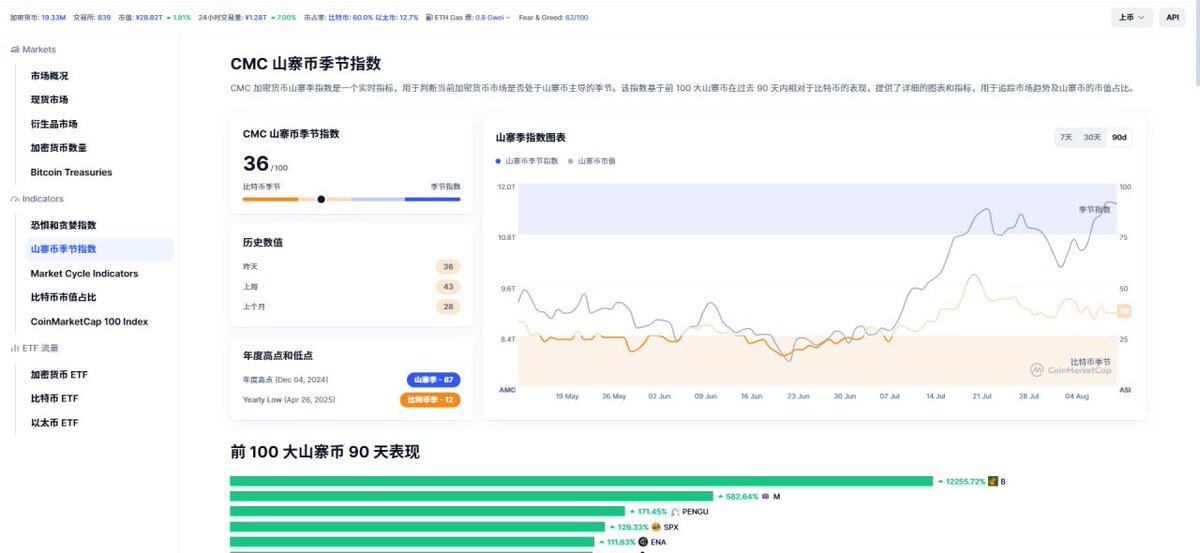Viewport: 1200px width, 553px height.
Task: Open 以太币 ETF in the sidebar
Action: tap(54, 423)
